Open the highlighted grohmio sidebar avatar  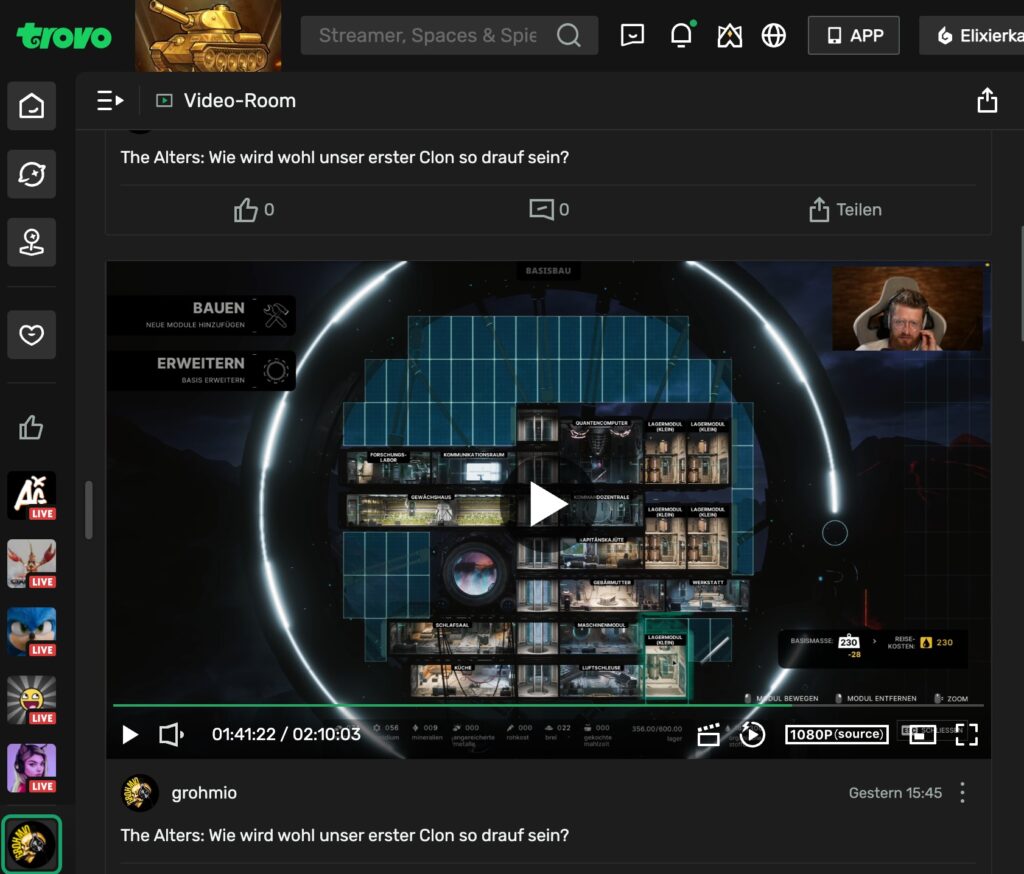tap(31, 844)
